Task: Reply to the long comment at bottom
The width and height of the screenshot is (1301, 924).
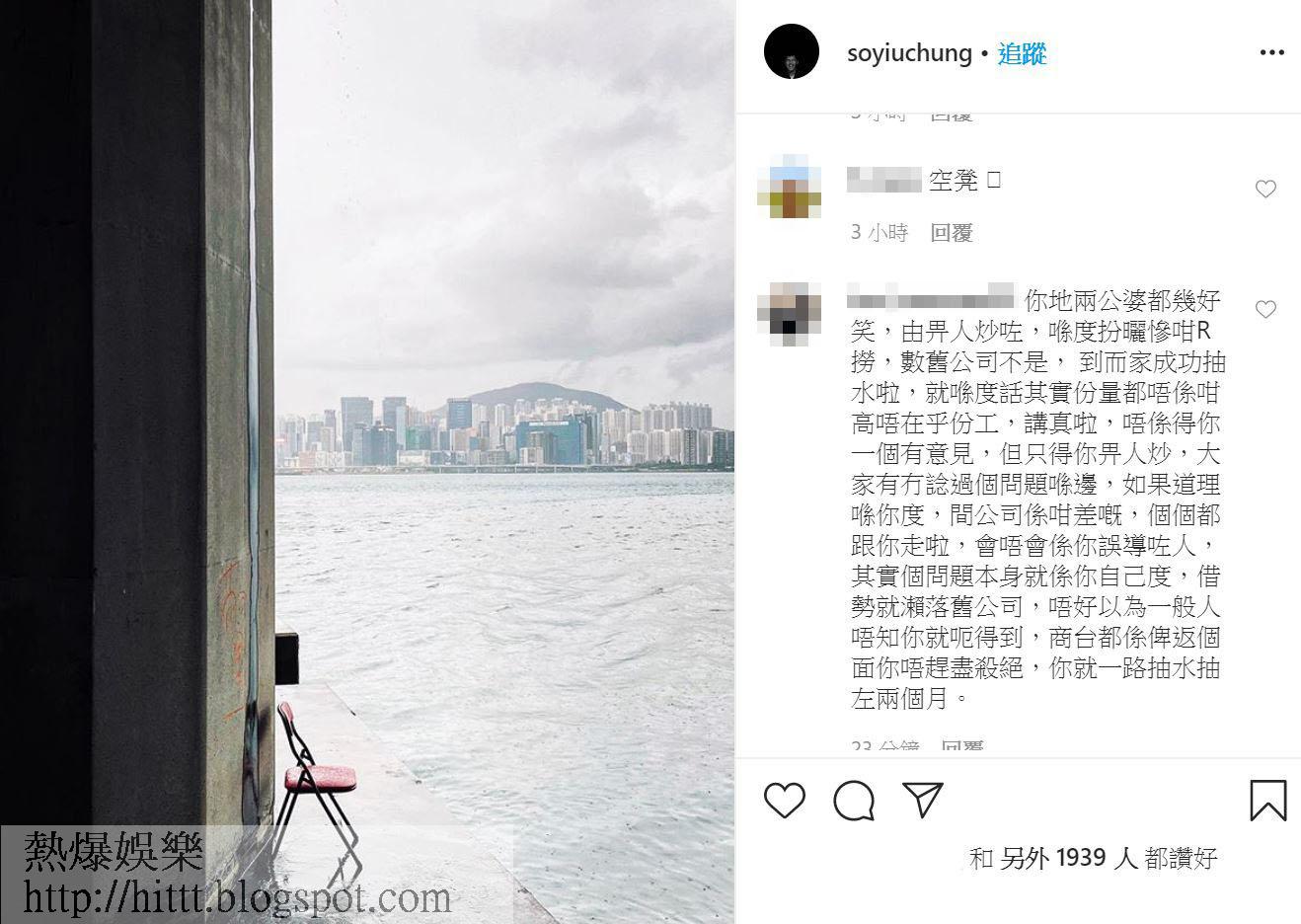Action: 962,747
